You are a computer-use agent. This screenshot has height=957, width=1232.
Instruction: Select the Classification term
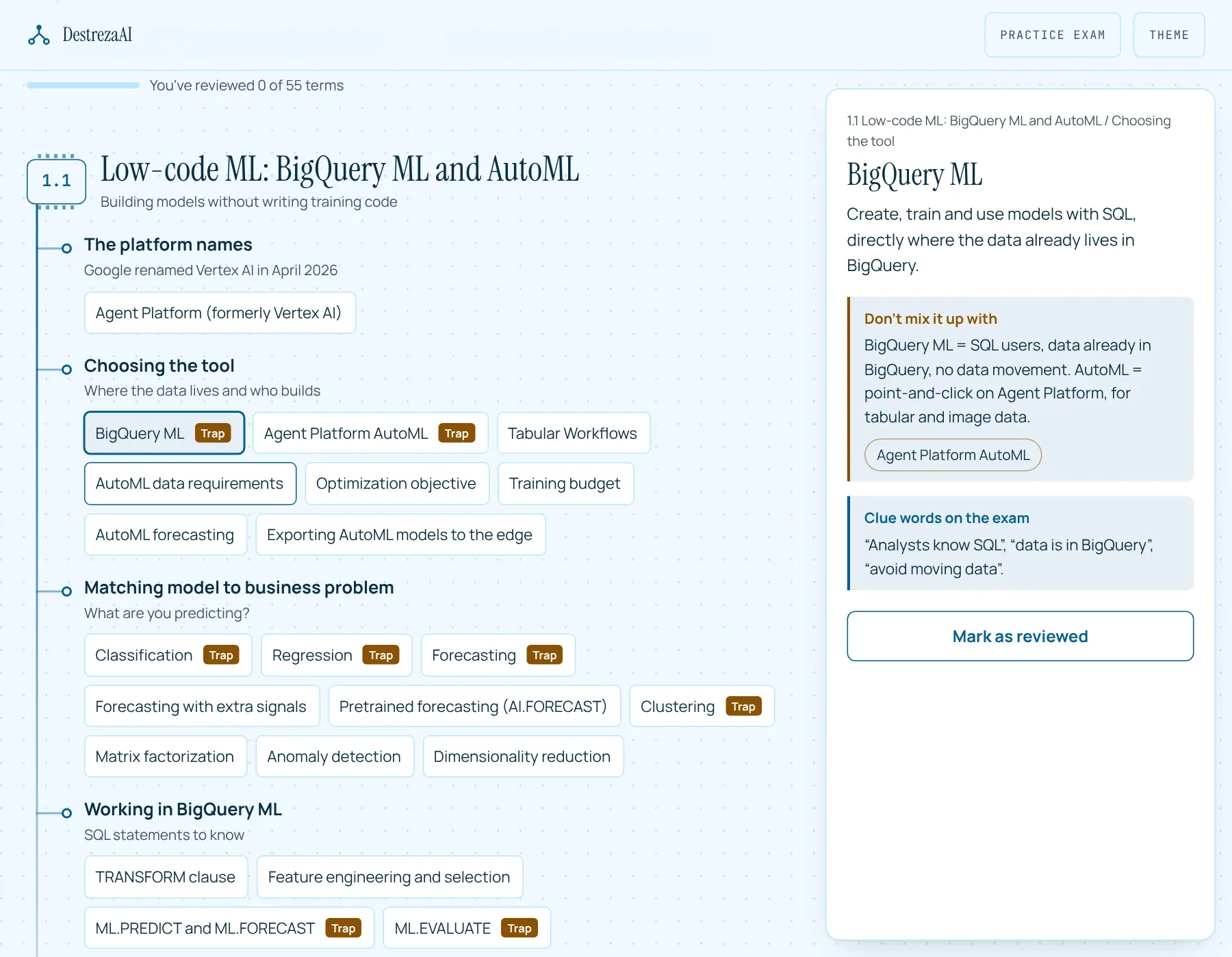[x=168, y=655]
